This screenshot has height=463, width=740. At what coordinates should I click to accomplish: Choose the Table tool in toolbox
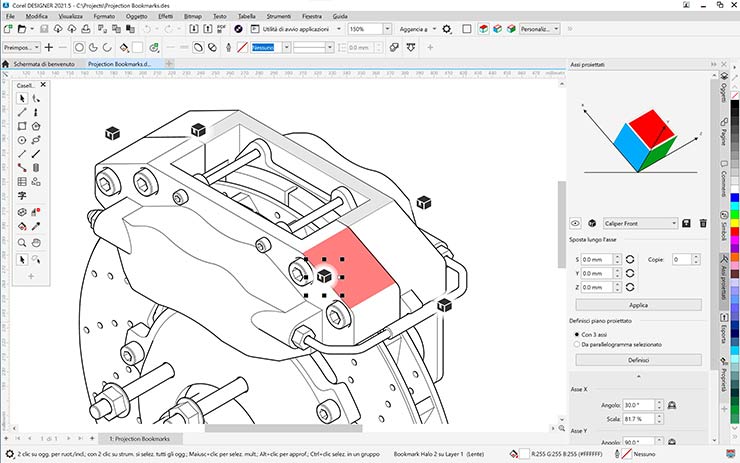tap(23, 182)
